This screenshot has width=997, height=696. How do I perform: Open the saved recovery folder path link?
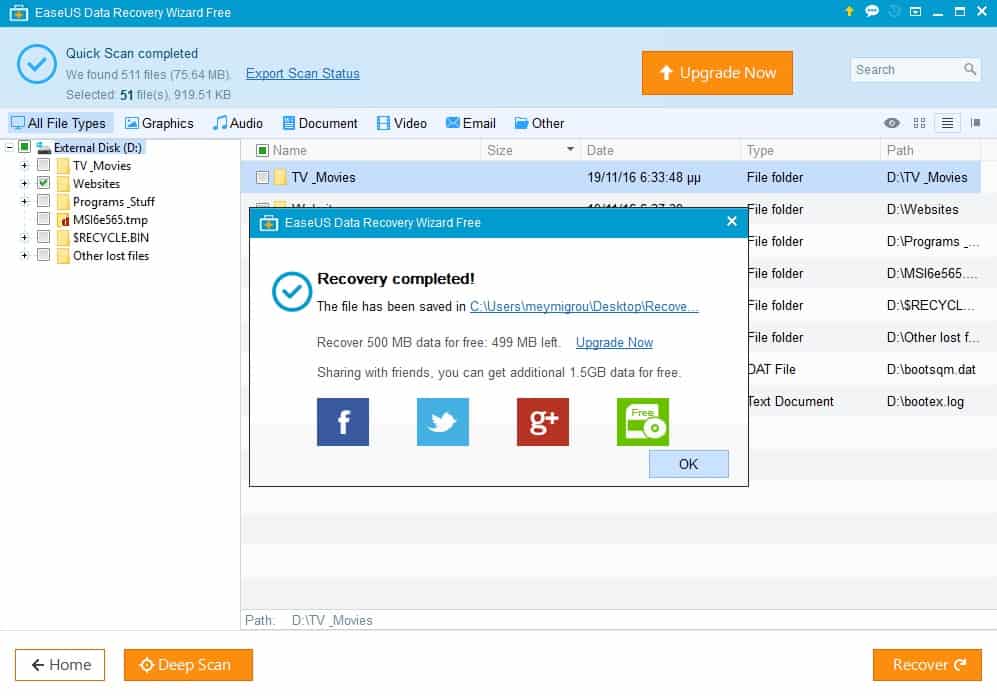[584, 306]
